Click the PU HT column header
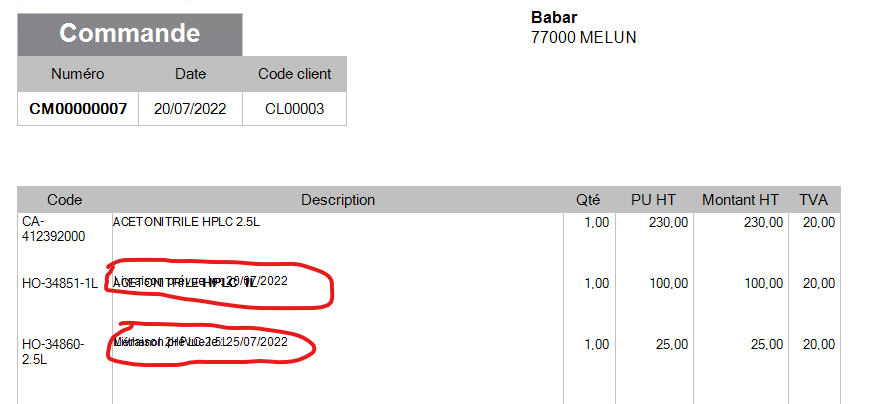Screen dimensions: 874x404 tap(653, 199)
